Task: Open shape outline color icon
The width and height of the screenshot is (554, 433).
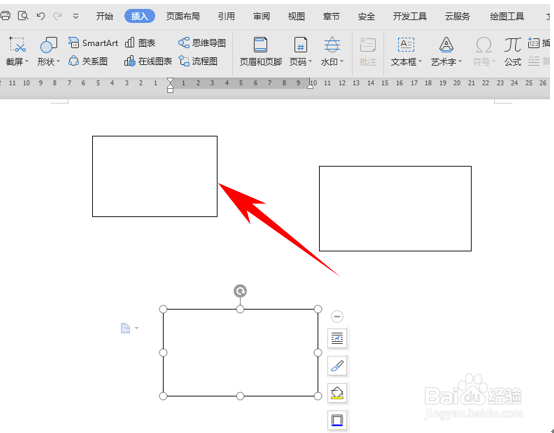Action: point(337,420)
